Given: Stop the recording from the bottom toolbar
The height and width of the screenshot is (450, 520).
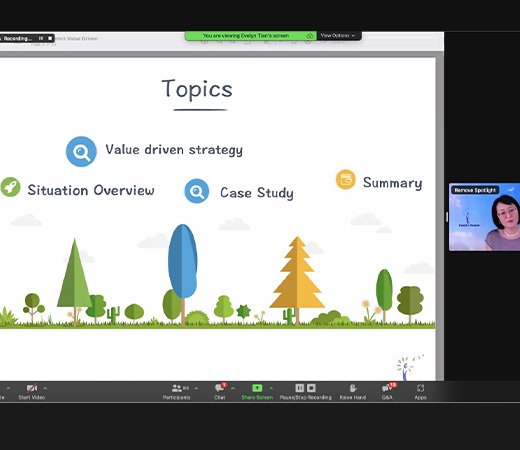Looking at the screenshot, I should click(311, 388).
